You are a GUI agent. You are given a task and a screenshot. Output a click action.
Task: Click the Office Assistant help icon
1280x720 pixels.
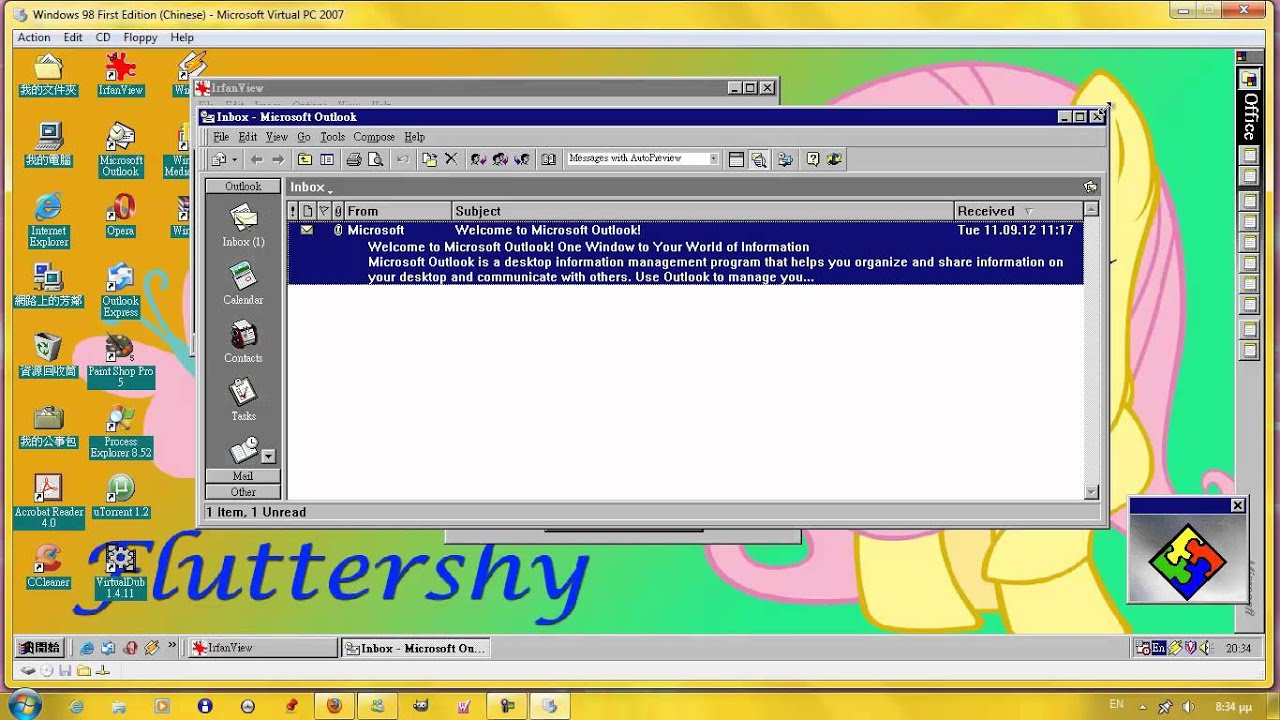point(813,159)
